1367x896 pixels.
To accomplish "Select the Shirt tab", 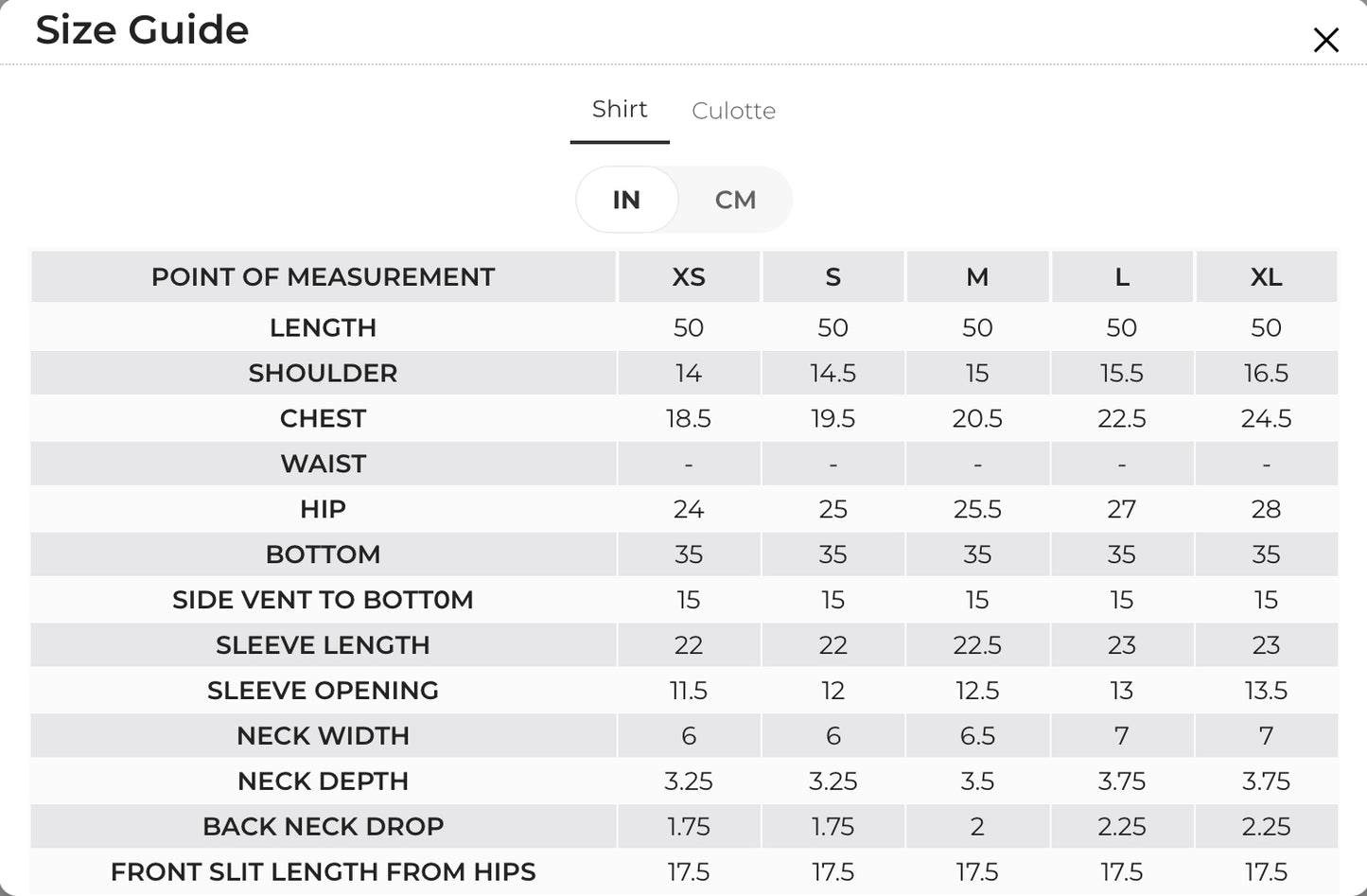I will 620,110.
